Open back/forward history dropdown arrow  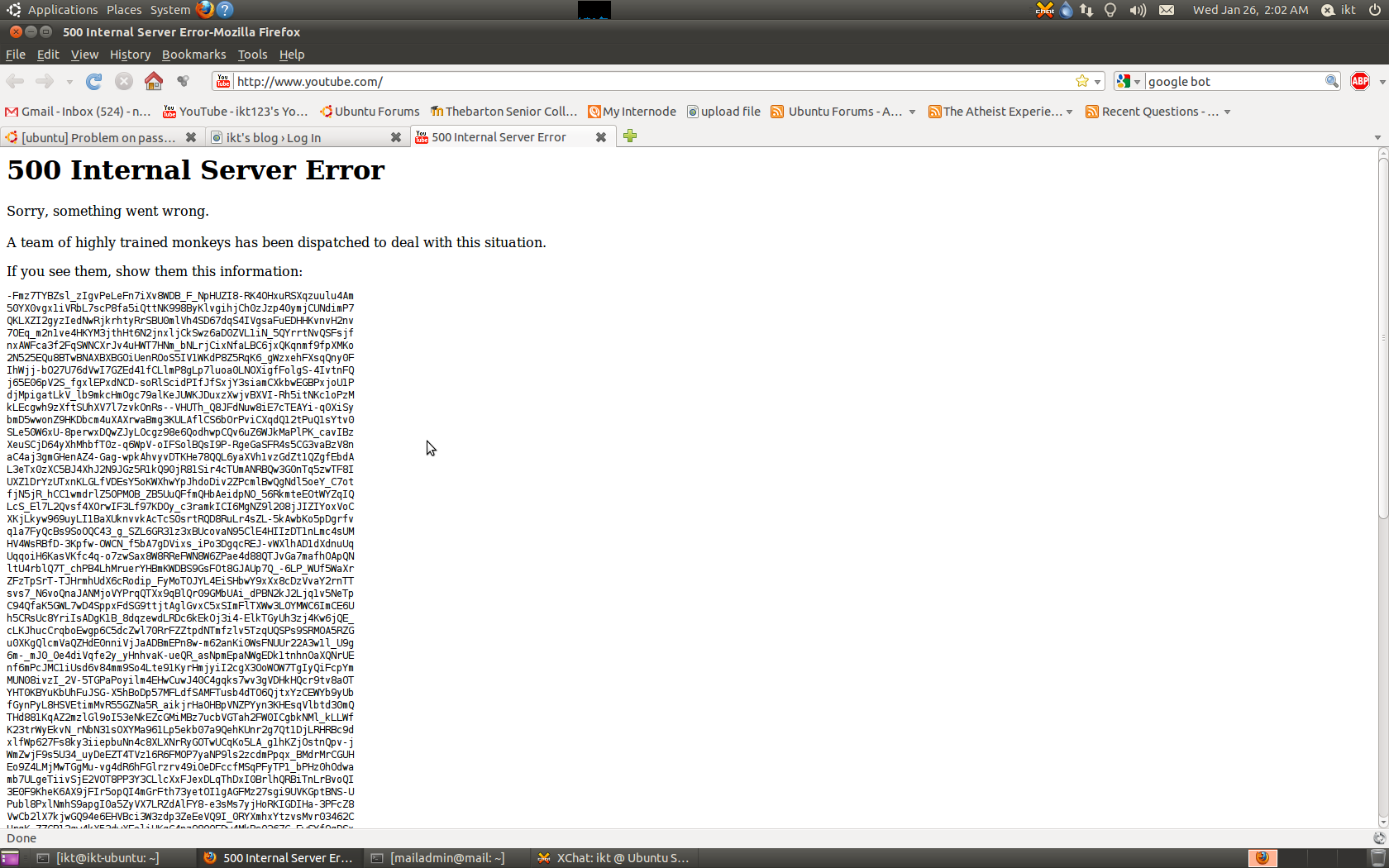(69, 82)
